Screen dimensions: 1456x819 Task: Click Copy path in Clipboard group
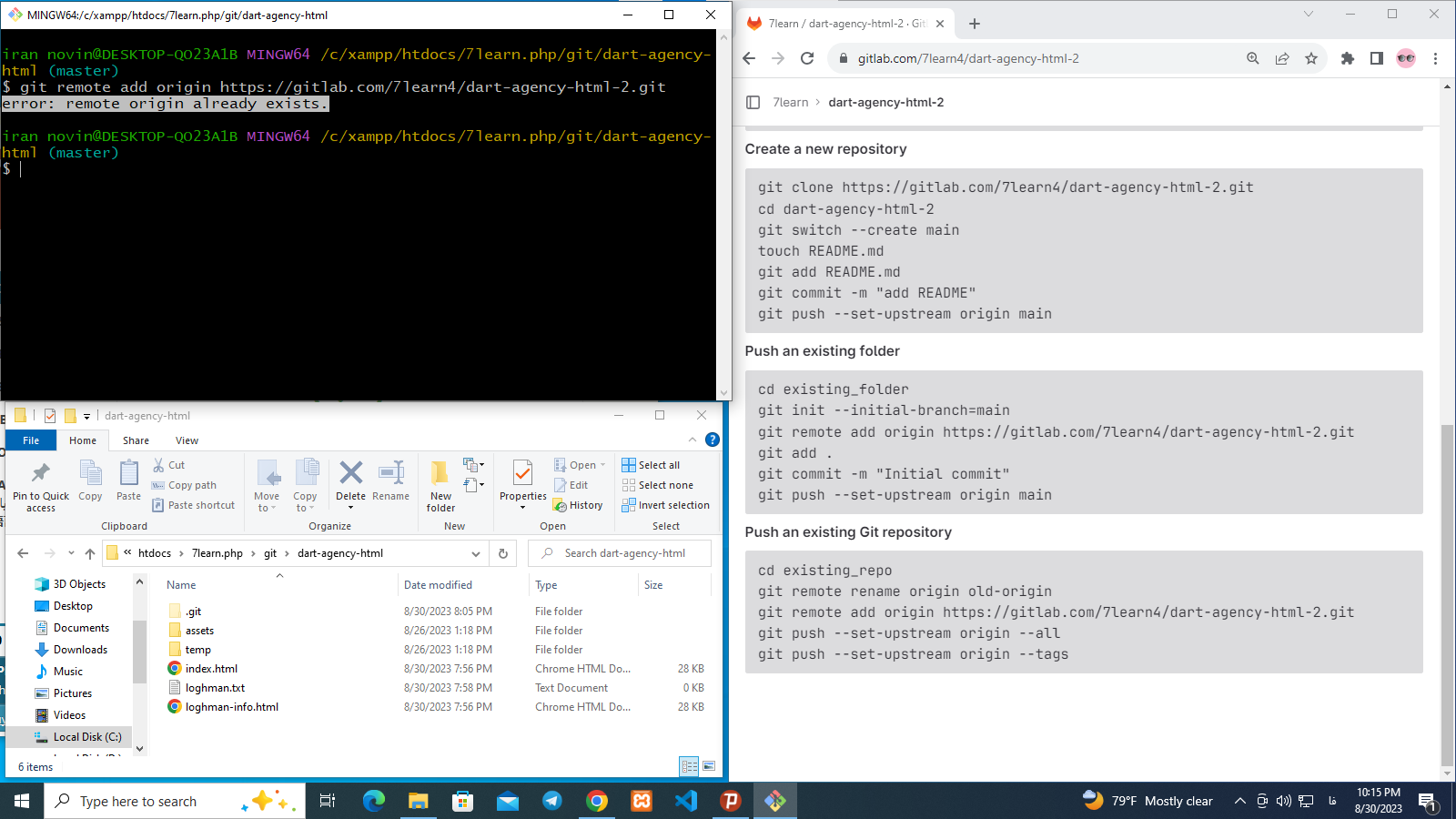point(184,485)
